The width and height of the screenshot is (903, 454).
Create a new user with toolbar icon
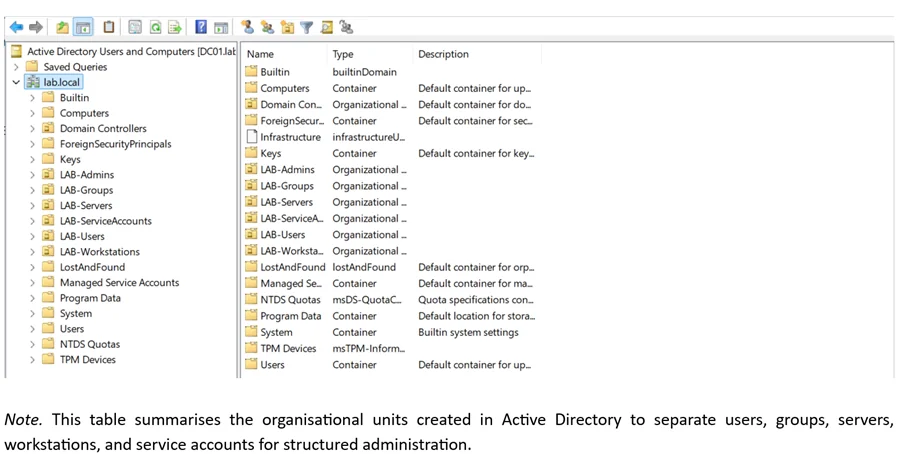(x=248, y=27)
